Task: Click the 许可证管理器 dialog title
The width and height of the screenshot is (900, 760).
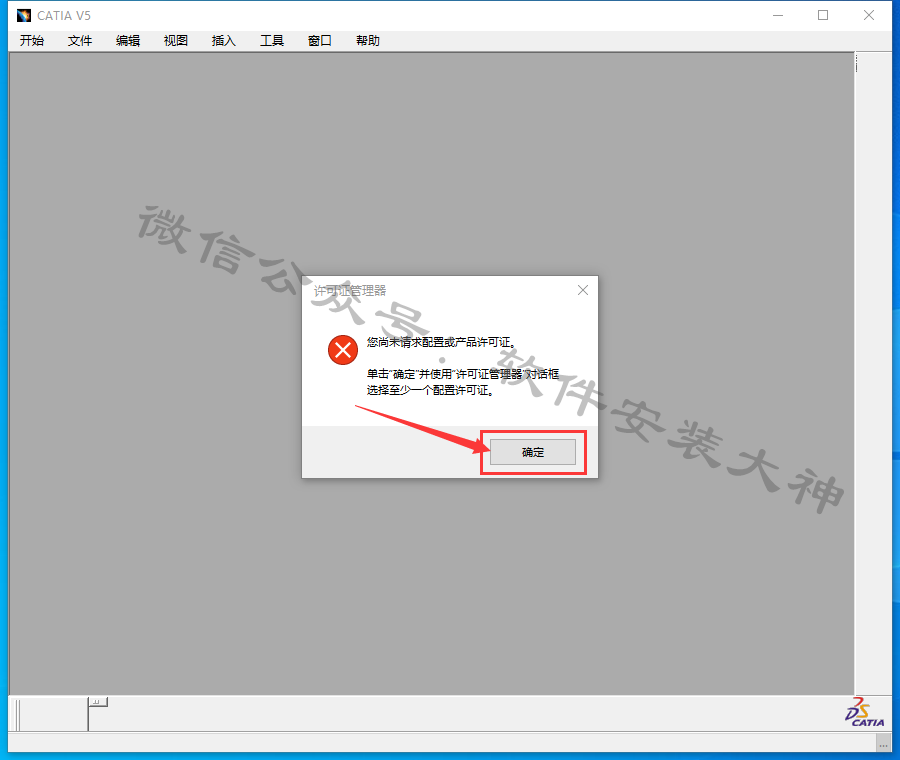Action: point(350,290)
